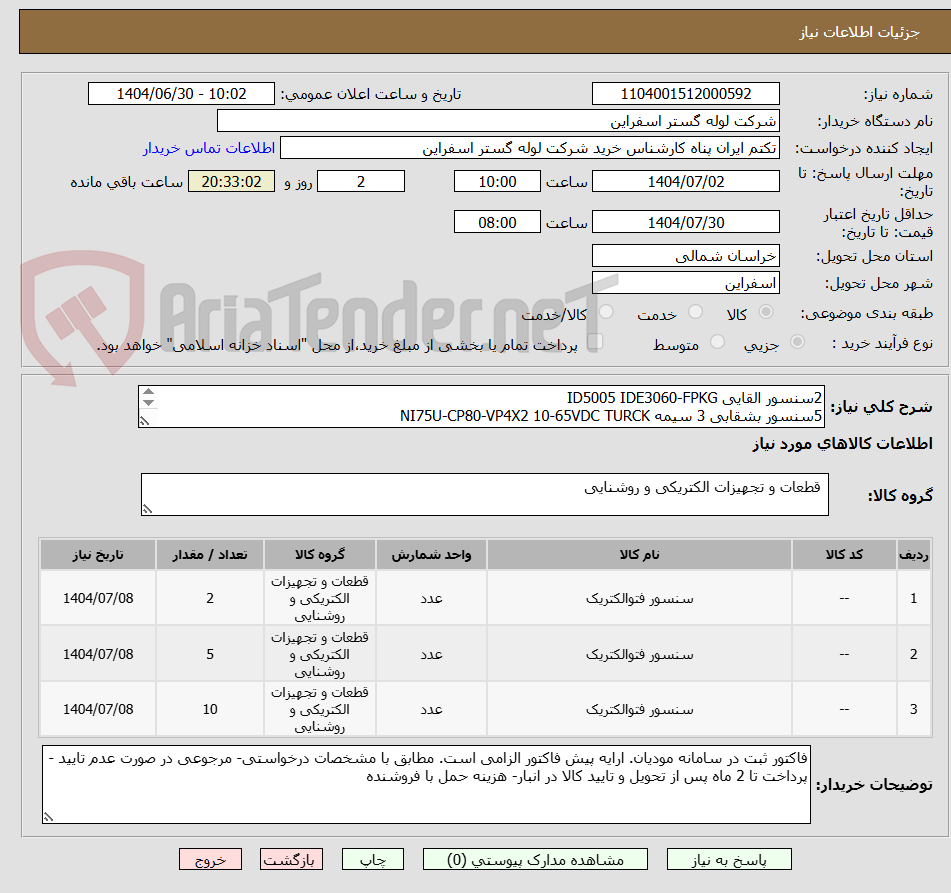
Task: Click the شرح کلی نیاز scroll-up arrow
Action: pos(149,392)
